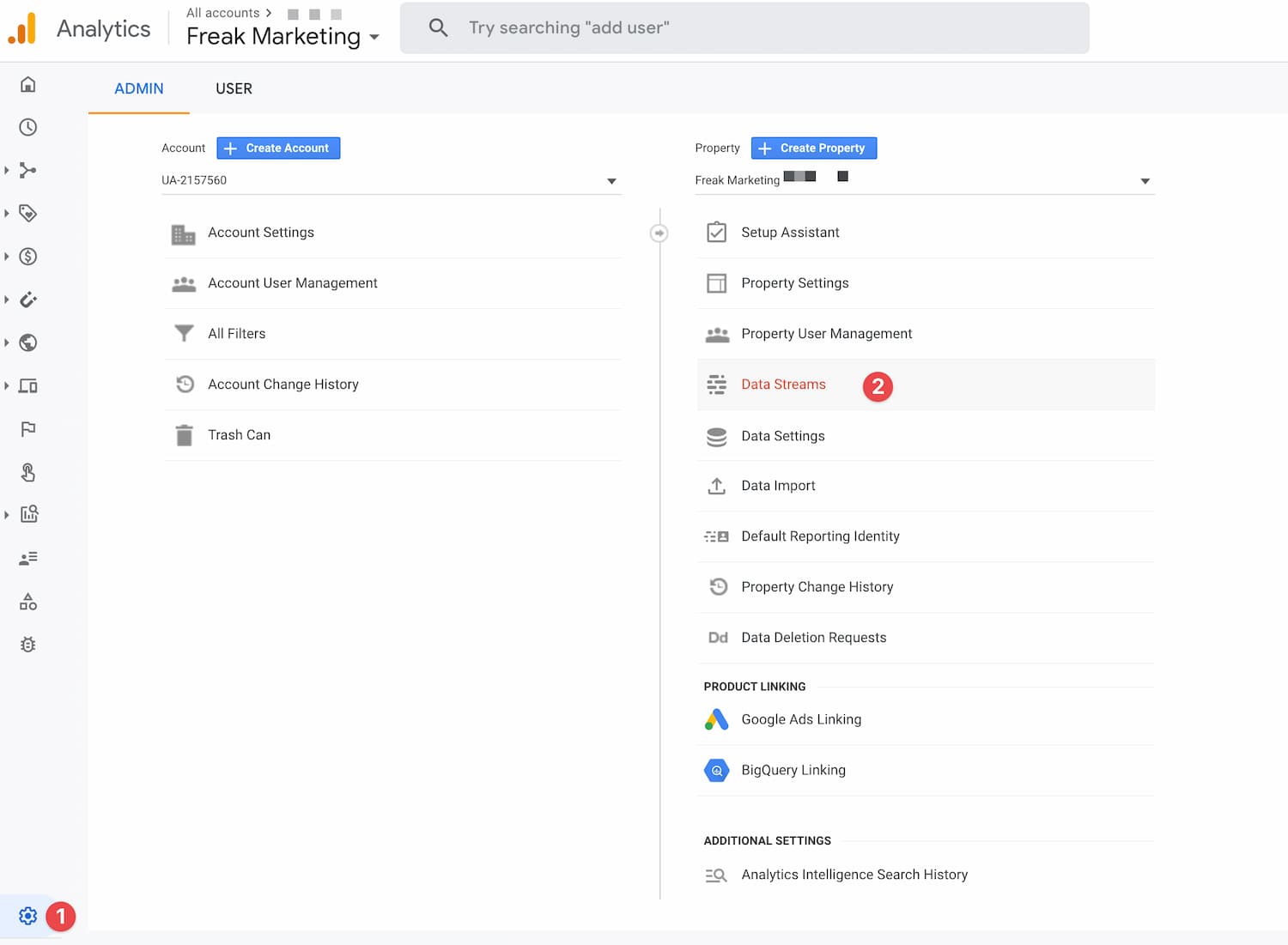Click the search magnifier icon
The width and height of the screenshot is (1288, 945).
point(438,27)
